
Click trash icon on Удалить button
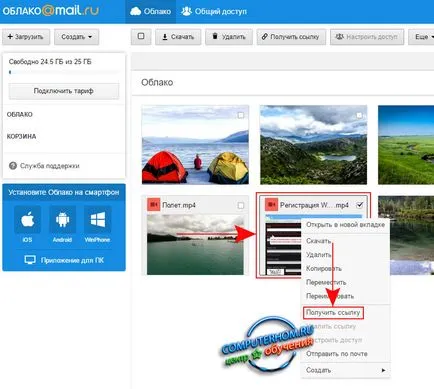[215, 36]
